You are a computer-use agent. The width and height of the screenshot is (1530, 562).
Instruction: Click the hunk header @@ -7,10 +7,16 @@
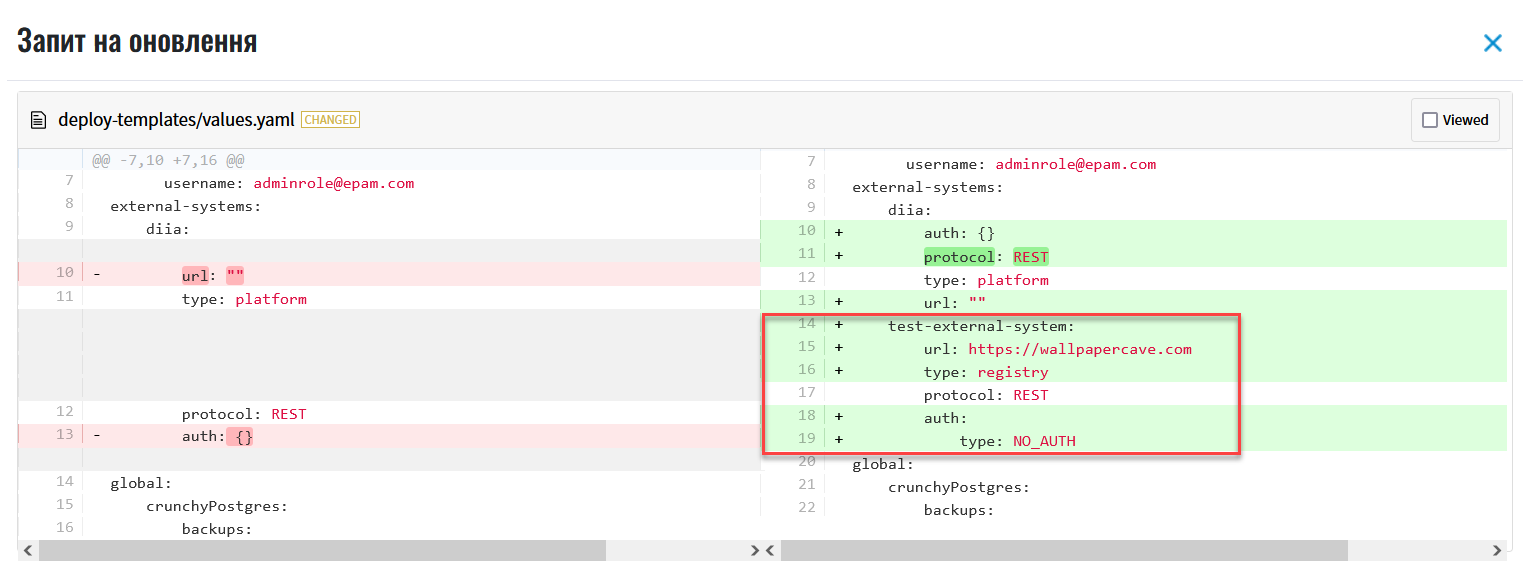pos(168,160)
